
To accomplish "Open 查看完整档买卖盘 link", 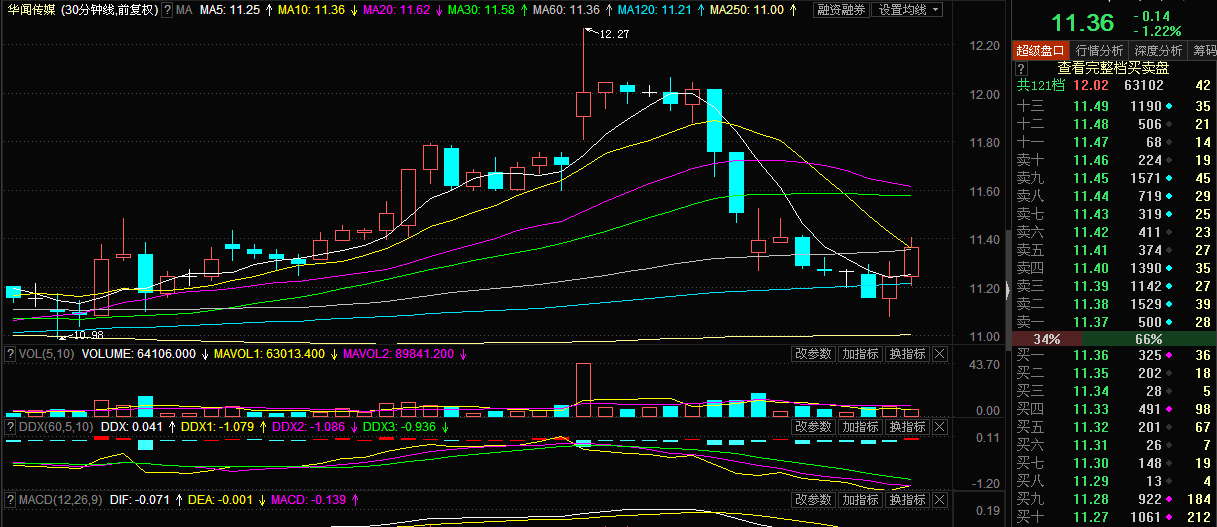I will coord(1112,69).
